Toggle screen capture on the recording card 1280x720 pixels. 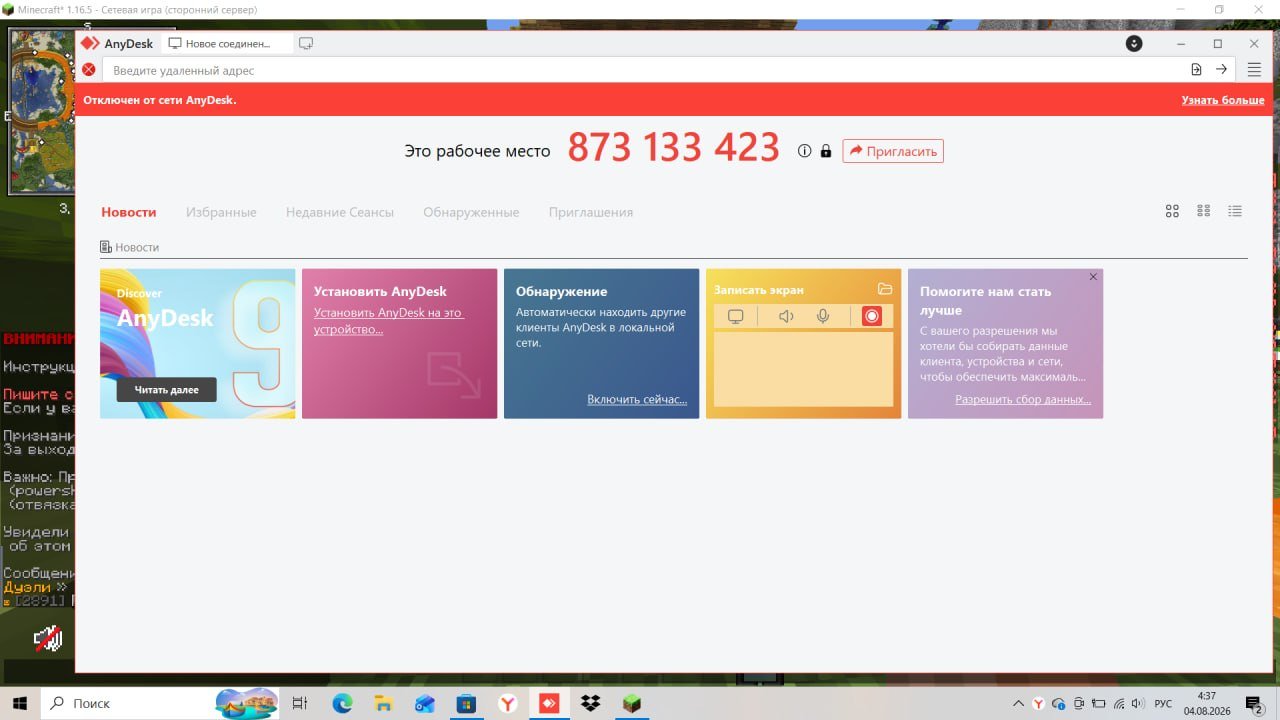tap(736, 317)
